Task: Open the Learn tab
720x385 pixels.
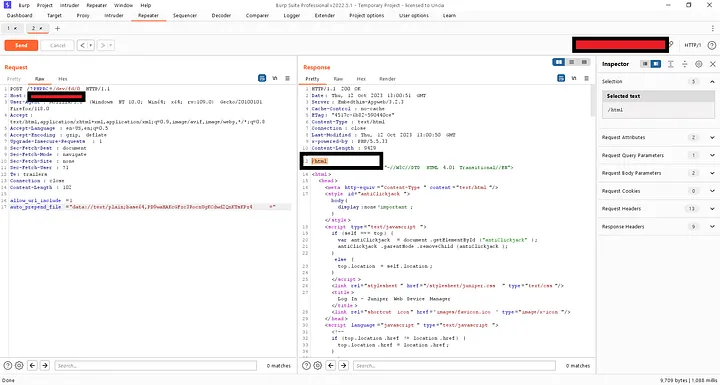Action: point(449,16)
